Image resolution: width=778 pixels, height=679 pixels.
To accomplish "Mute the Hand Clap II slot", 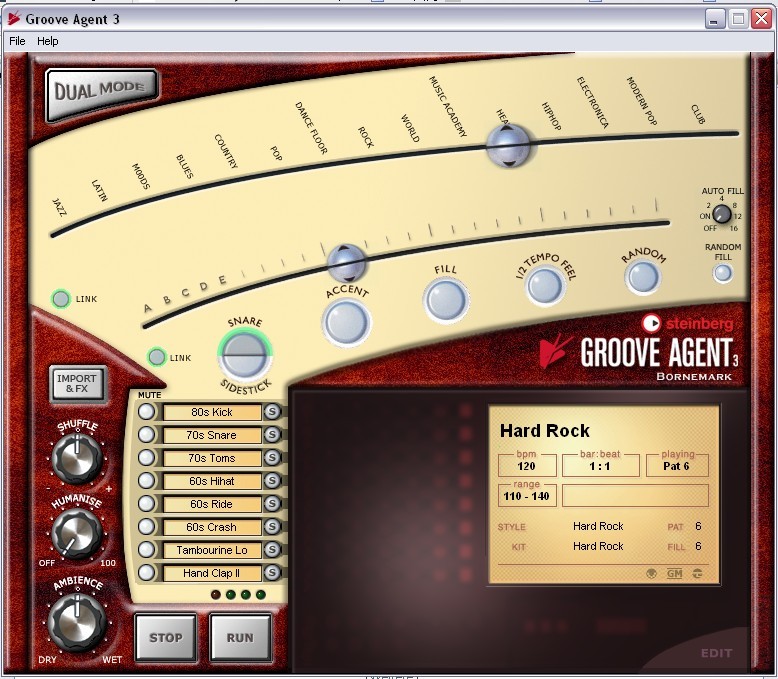I will [x=146, y=572].
